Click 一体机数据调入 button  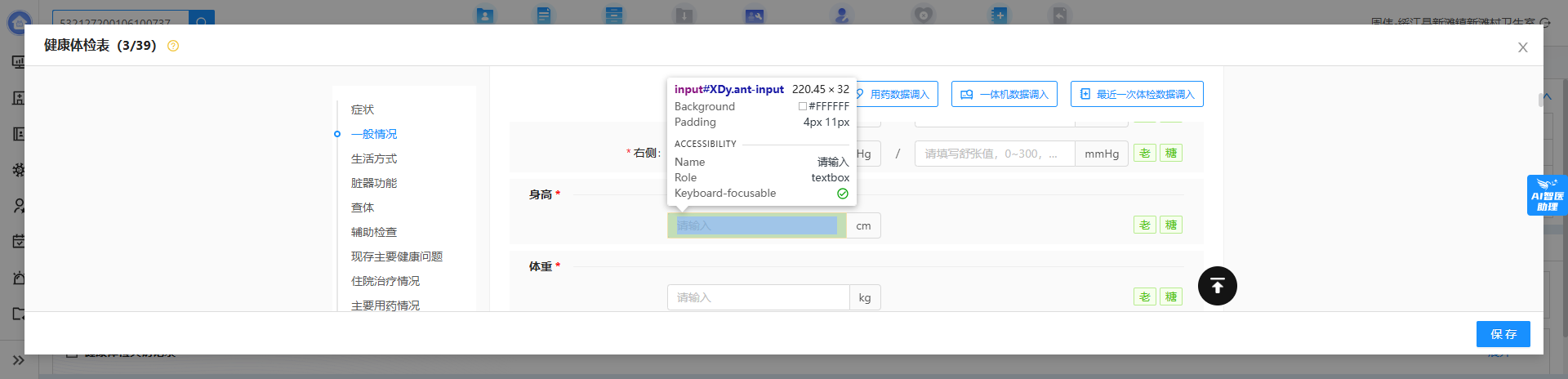[1004, 95]
